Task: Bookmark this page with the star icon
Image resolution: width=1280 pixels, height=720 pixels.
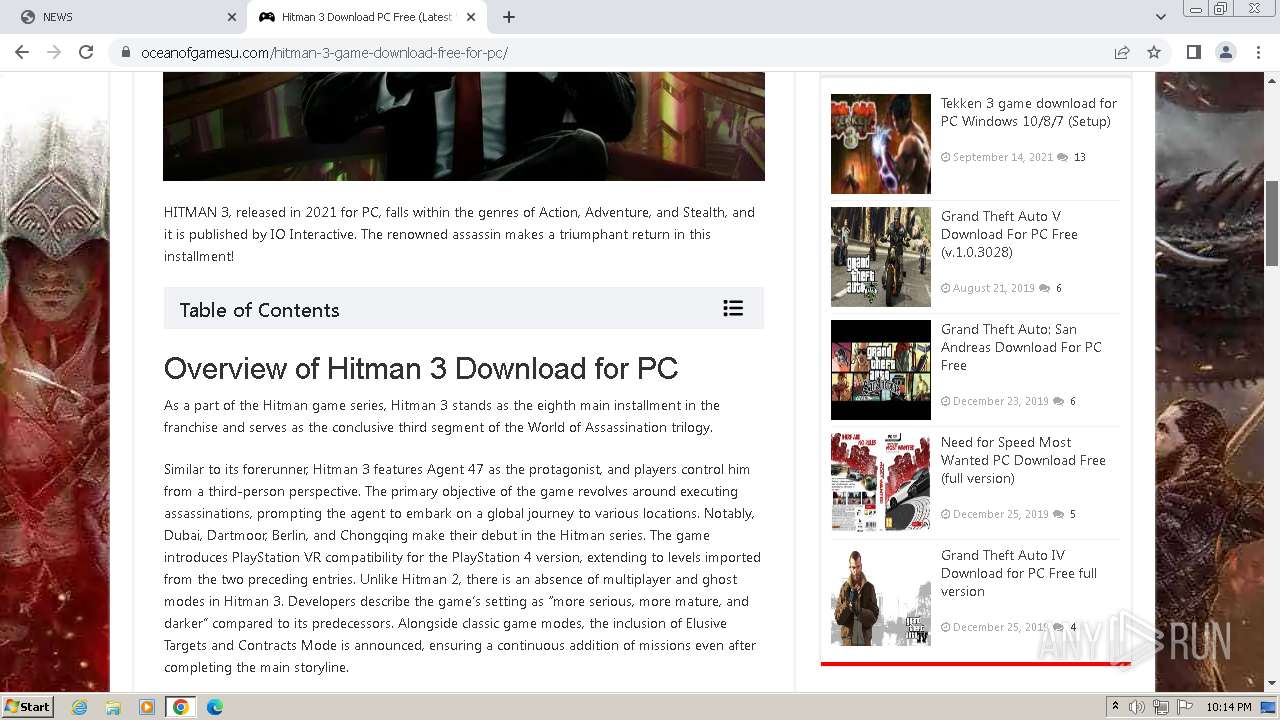Action: click(x=1154, y=52)
